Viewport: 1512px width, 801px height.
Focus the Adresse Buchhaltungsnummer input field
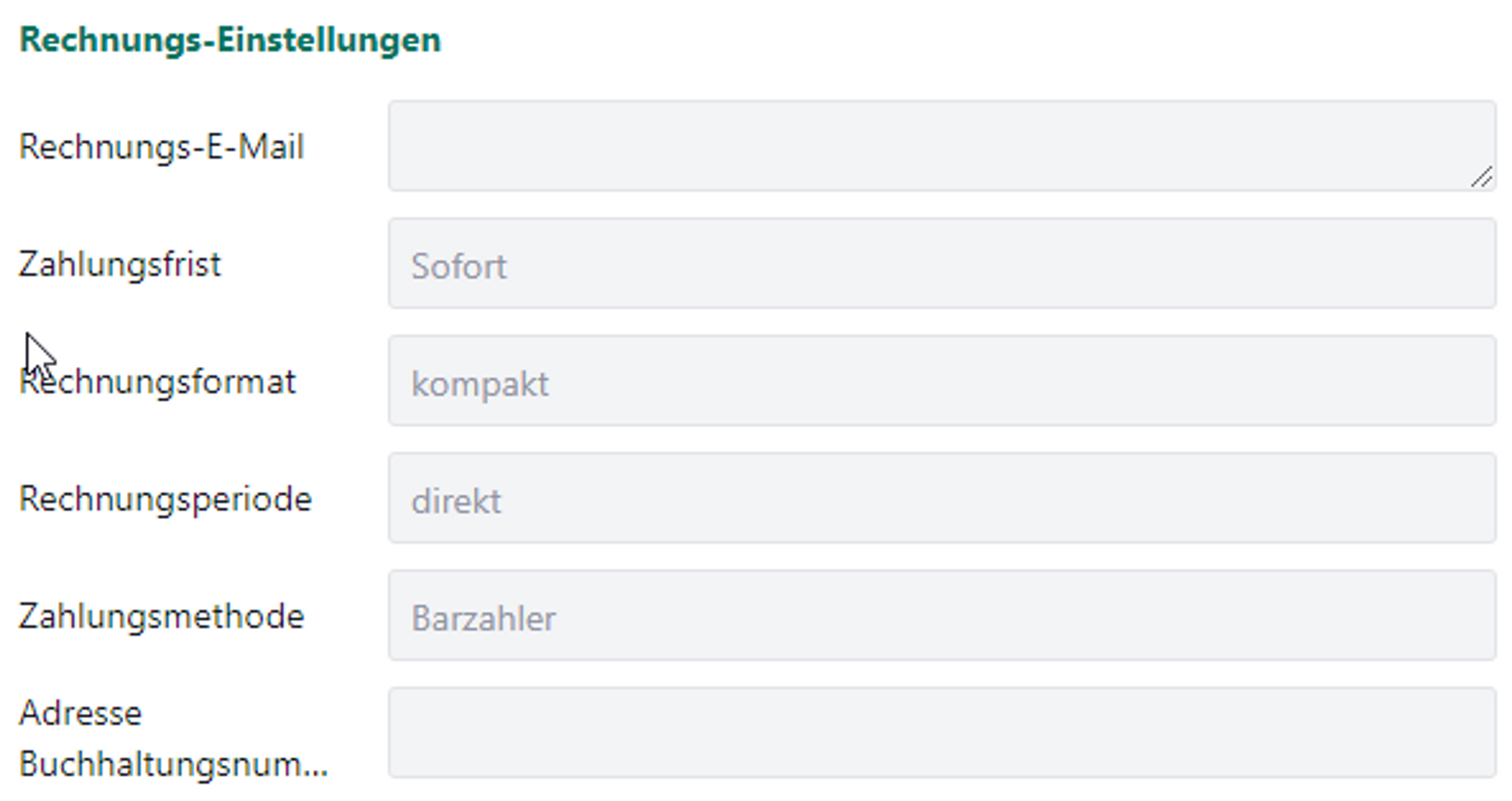pyautogui.click(x=941, y=732)
